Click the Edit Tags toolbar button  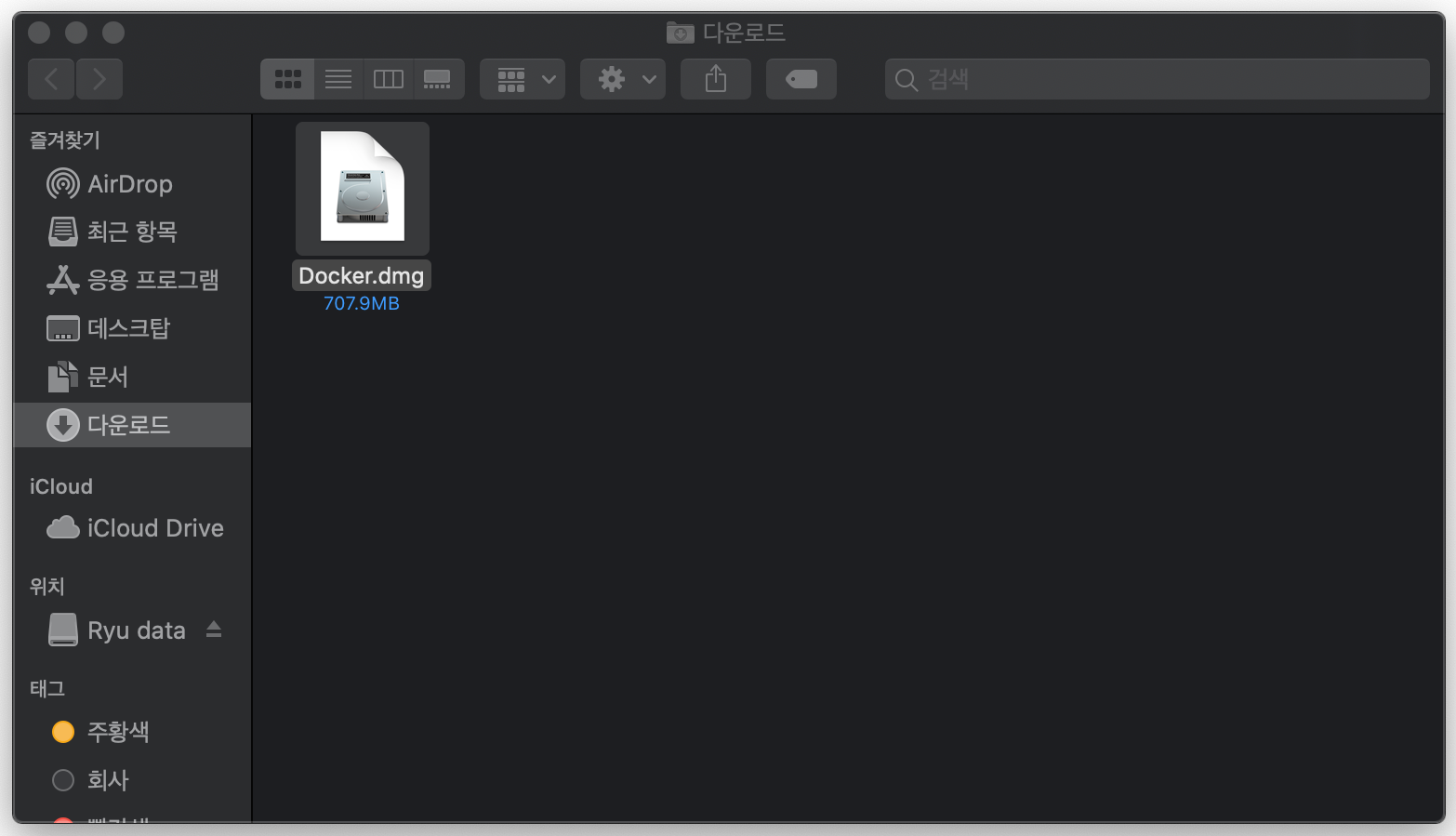point(801,79)
